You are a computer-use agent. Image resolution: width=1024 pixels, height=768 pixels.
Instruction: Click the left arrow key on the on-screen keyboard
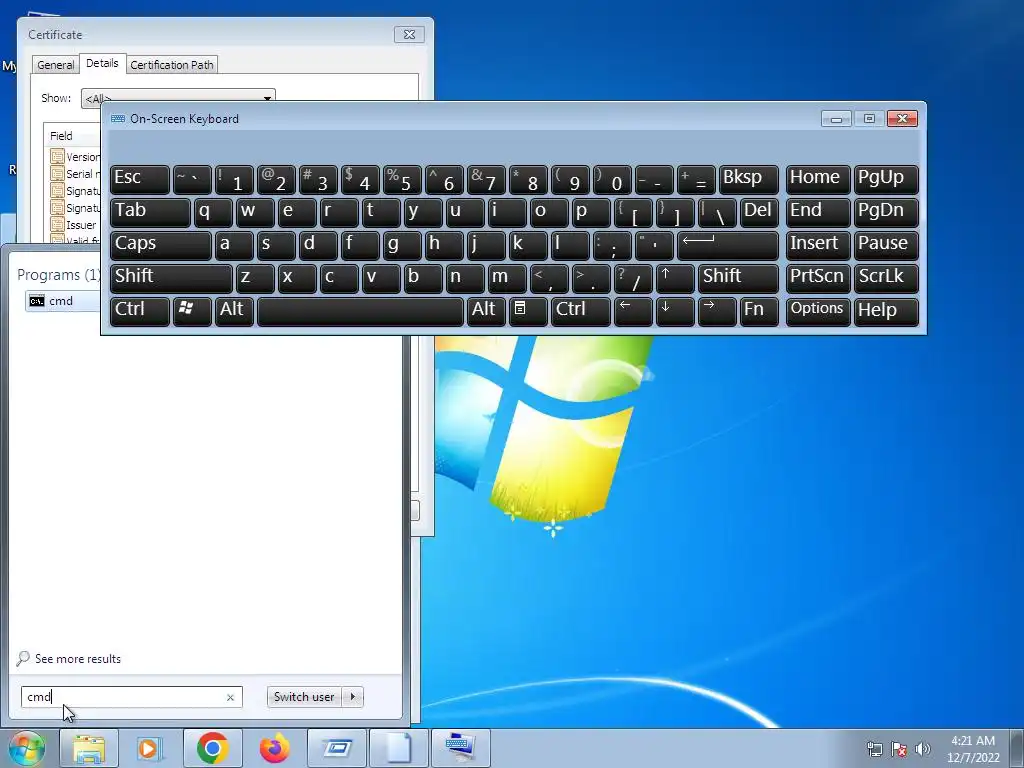(633, 311)
